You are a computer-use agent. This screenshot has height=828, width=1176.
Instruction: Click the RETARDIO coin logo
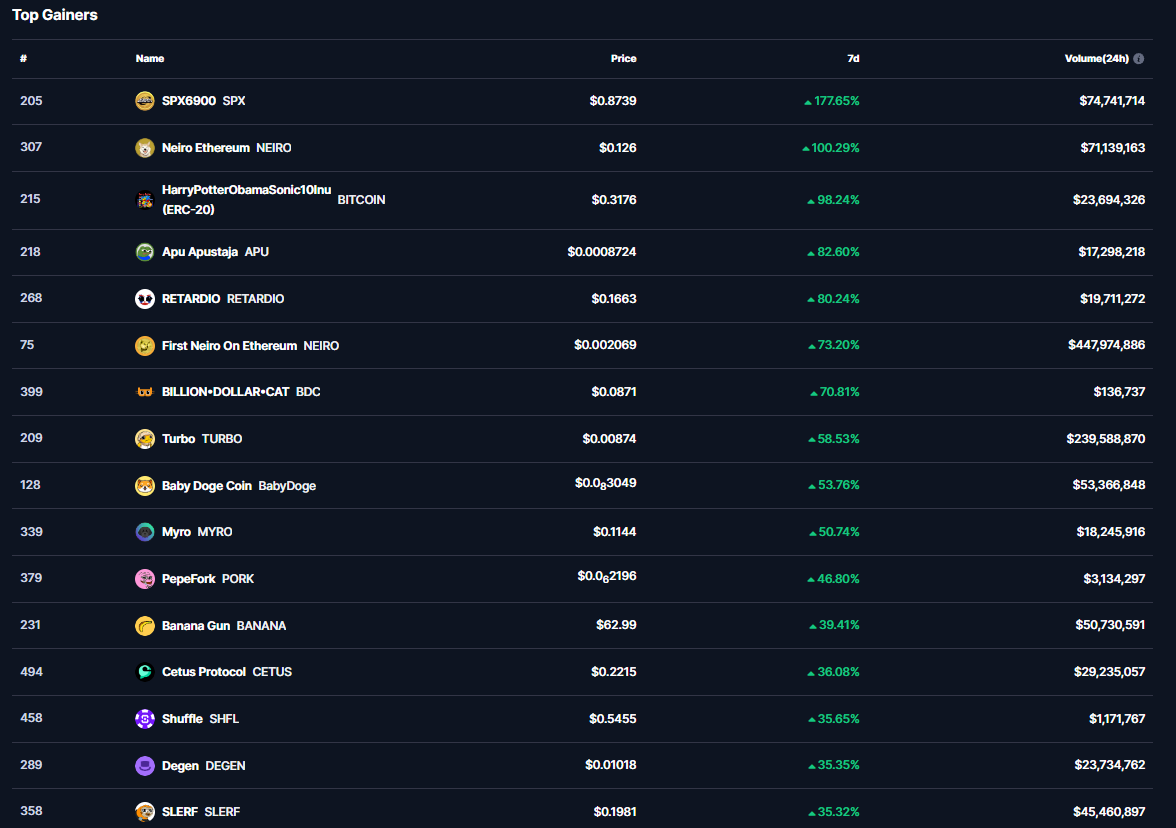(x=145, y=299)
